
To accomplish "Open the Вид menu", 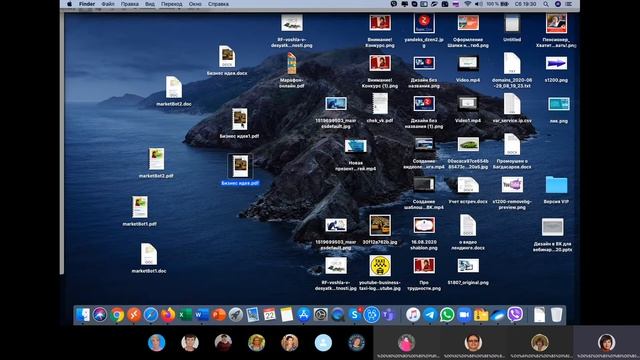I will click(x=150, y=4).
